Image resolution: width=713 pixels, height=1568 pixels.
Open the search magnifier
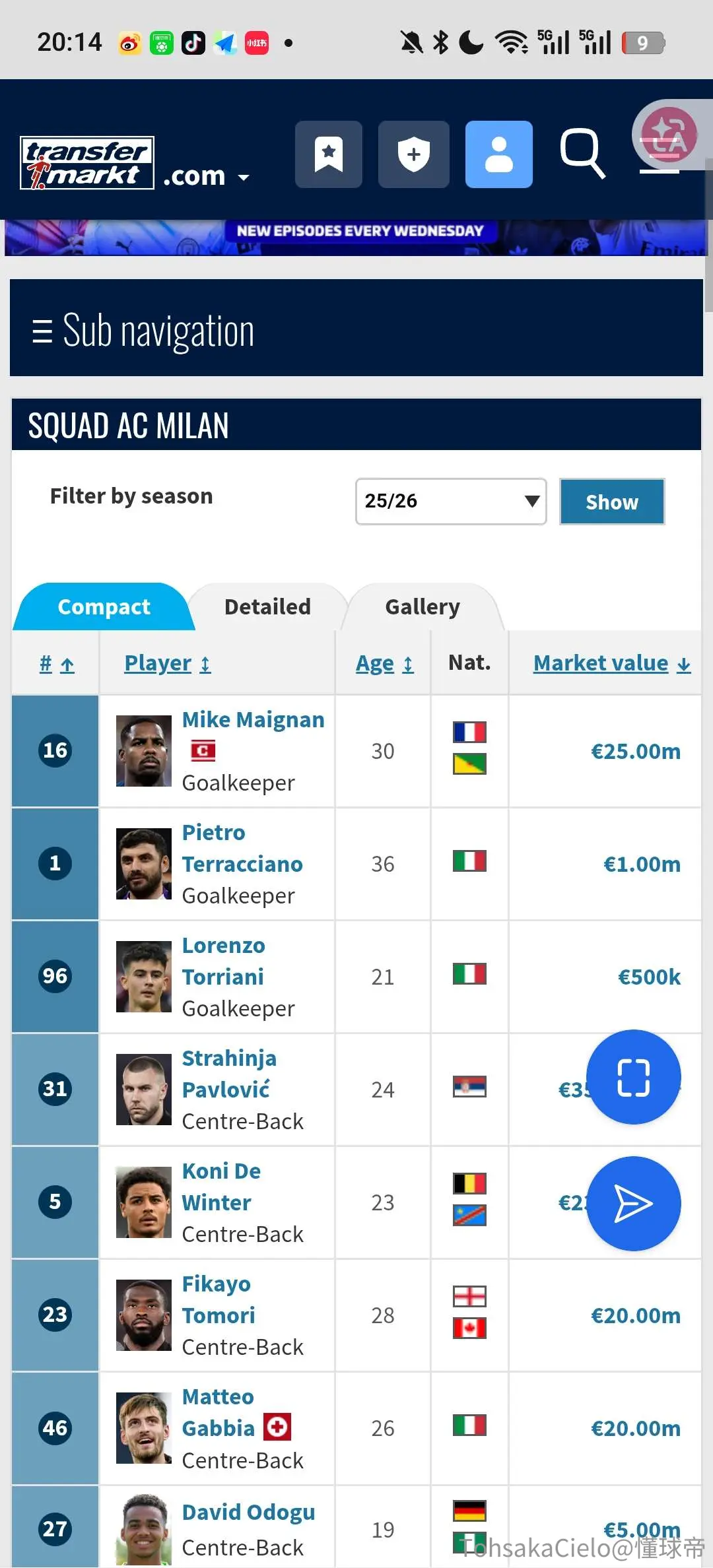click(x=582, y=153)
